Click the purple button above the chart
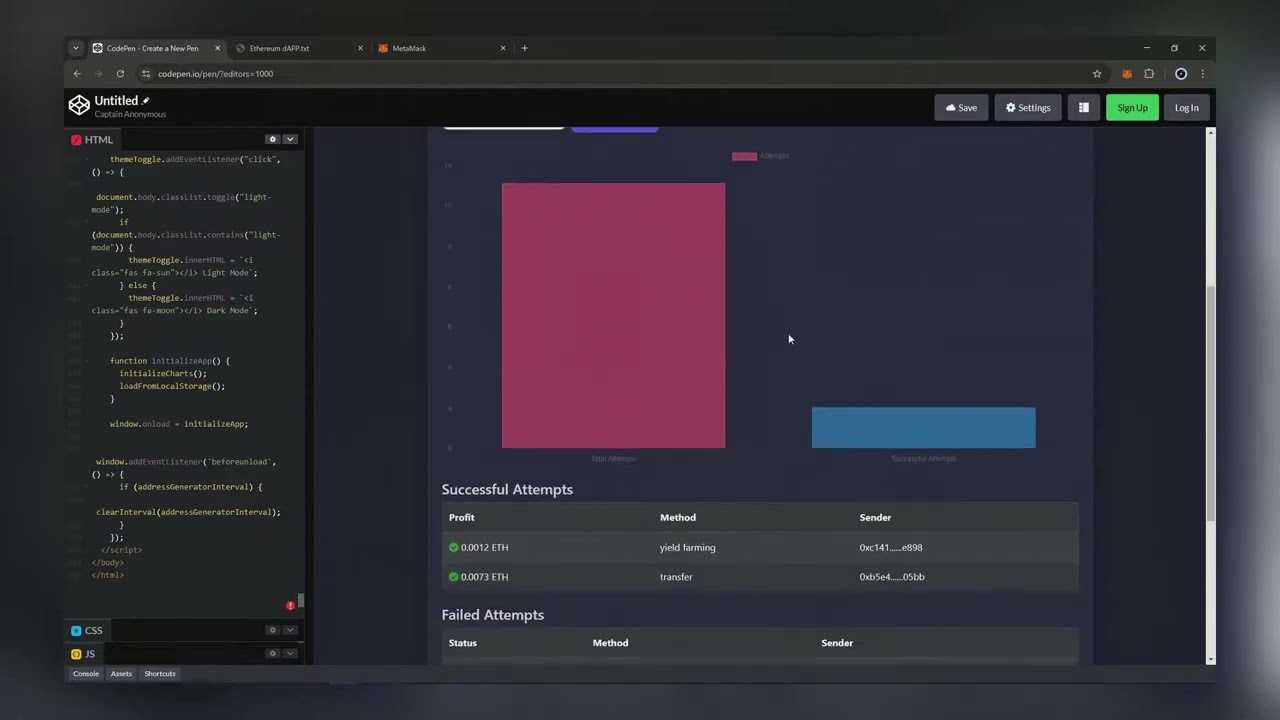Screen dimensions: 1280x720 click(614, 129)
